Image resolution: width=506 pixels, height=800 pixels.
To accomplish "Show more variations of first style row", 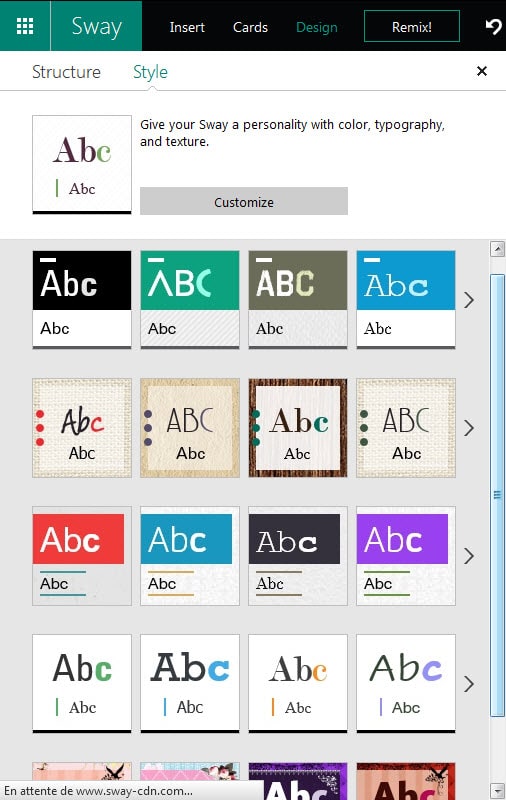I will coord(469,300).
